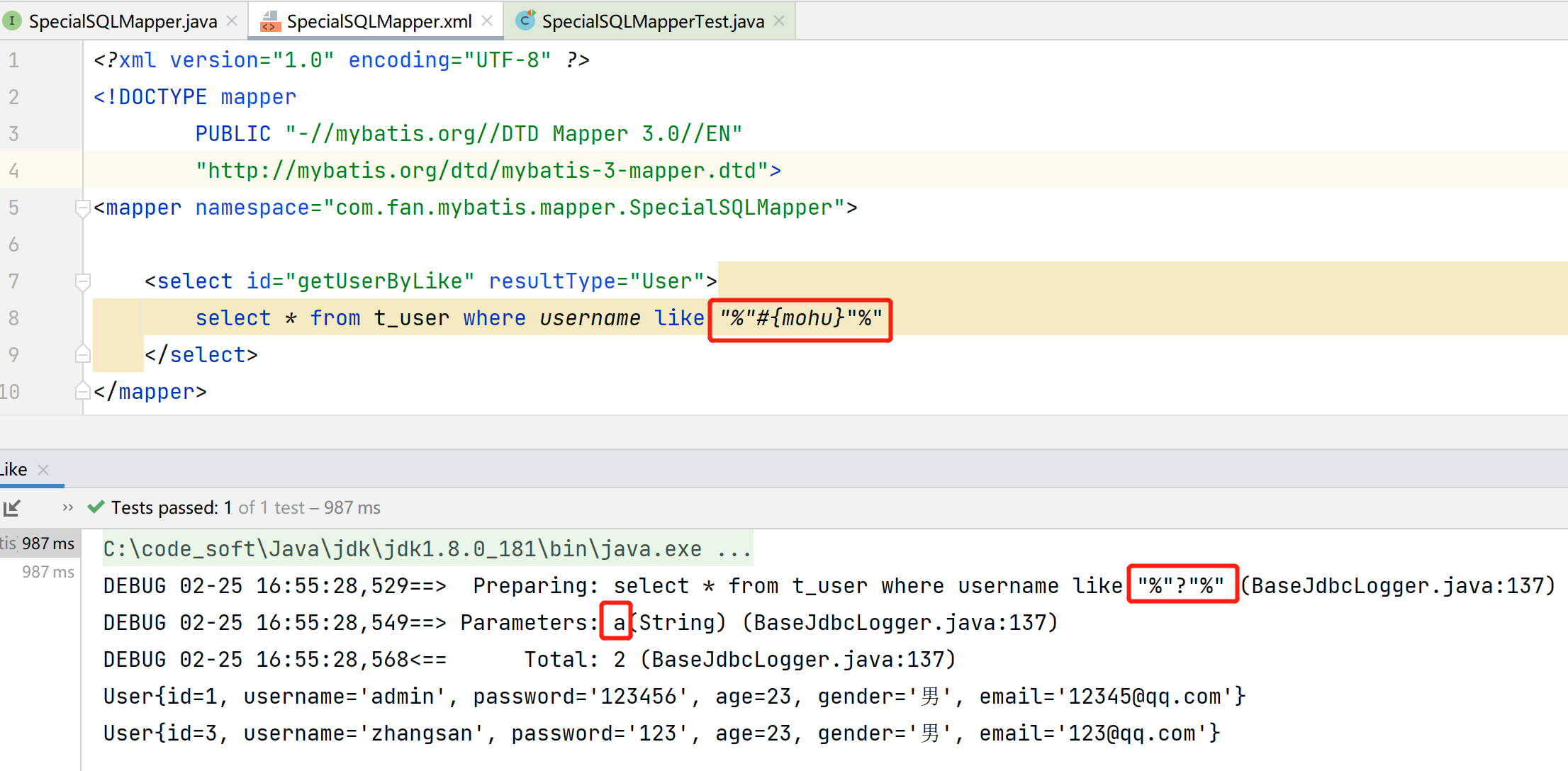Switch to SpecialSQLMapper.java tab
1568x771 pixels.
coord(123,21)
